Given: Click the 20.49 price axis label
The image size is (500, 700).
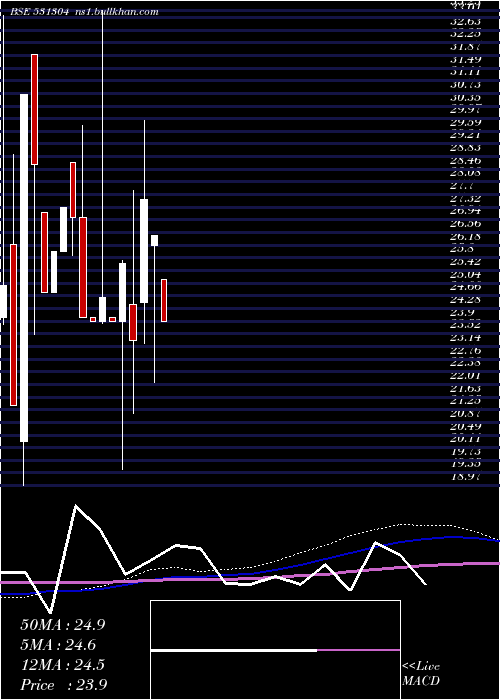Looking at the screenshot, I should click(x=465, y=426).
